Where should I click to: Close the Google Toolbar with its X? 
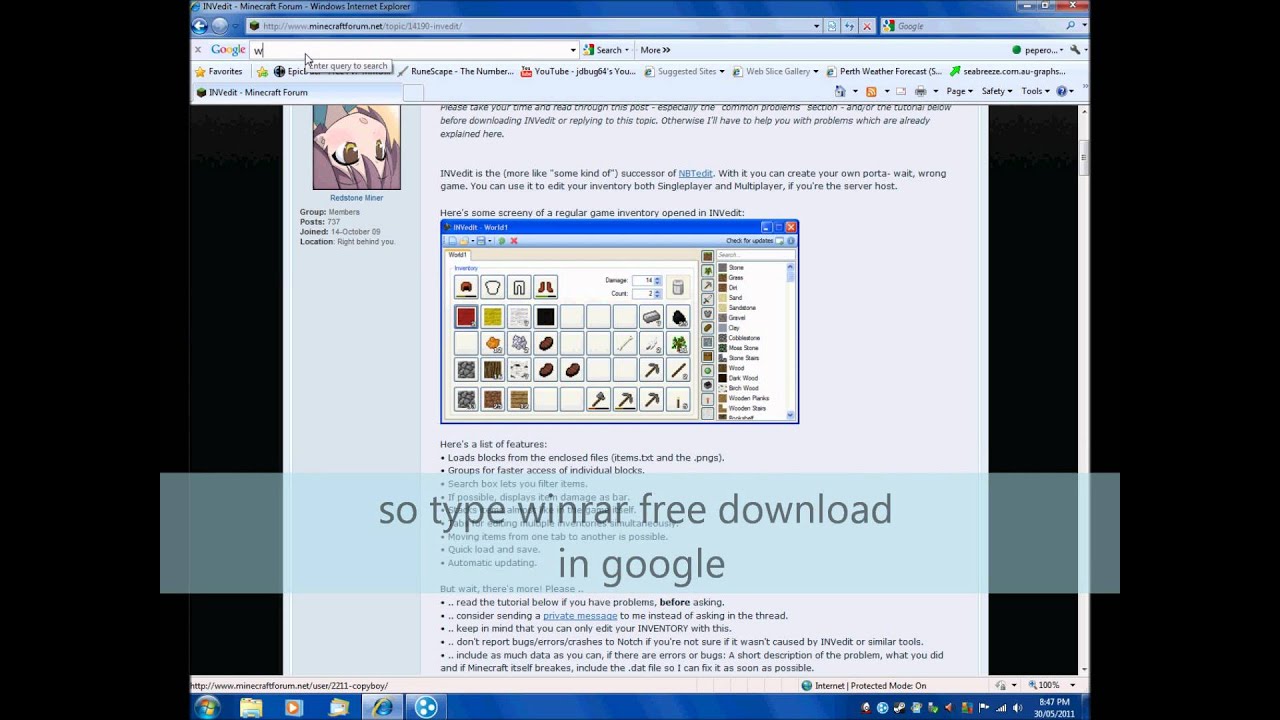pyautogui.click(x=197, y=49)
